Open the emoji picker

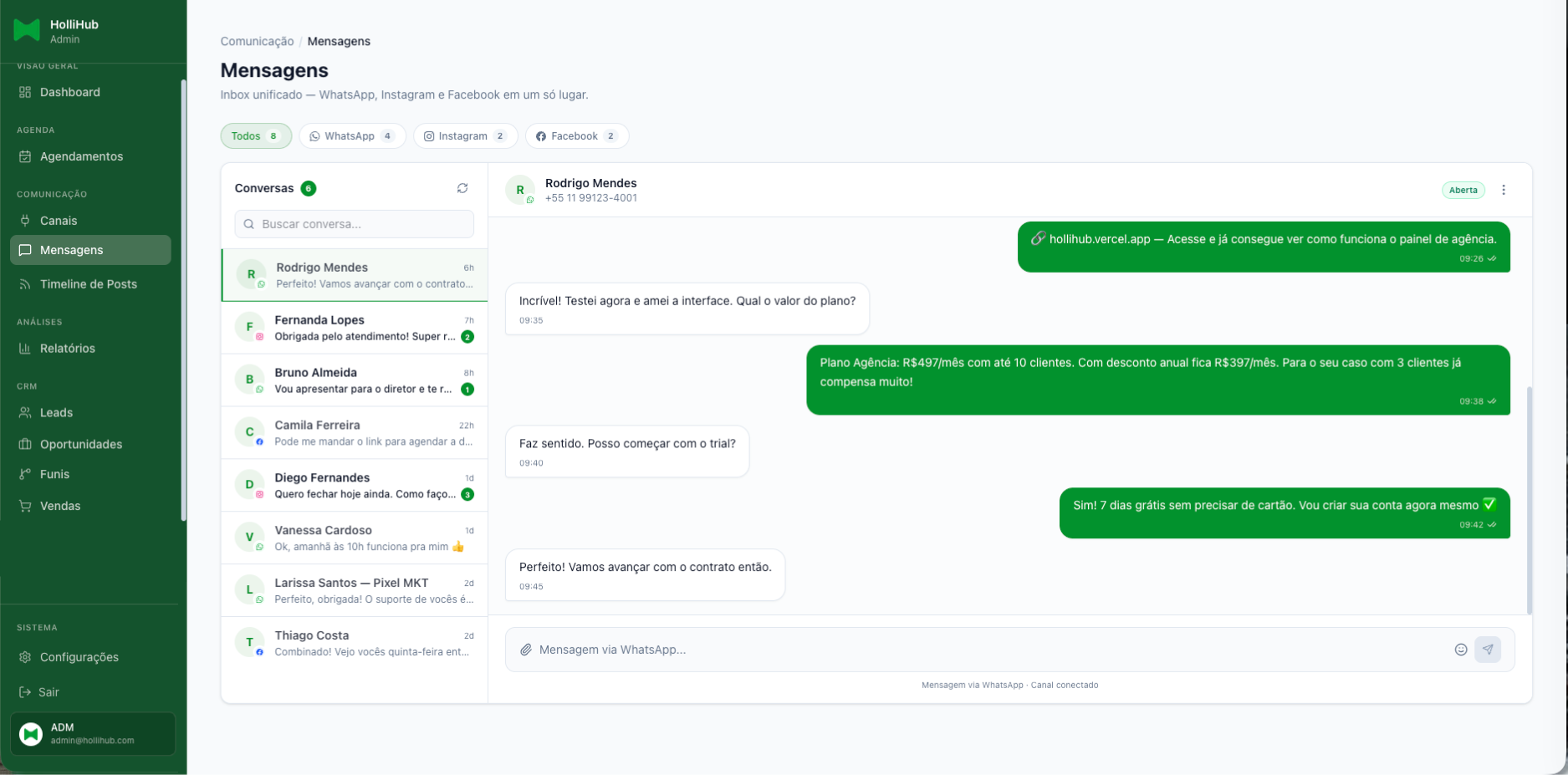(x=1460, y=649)
